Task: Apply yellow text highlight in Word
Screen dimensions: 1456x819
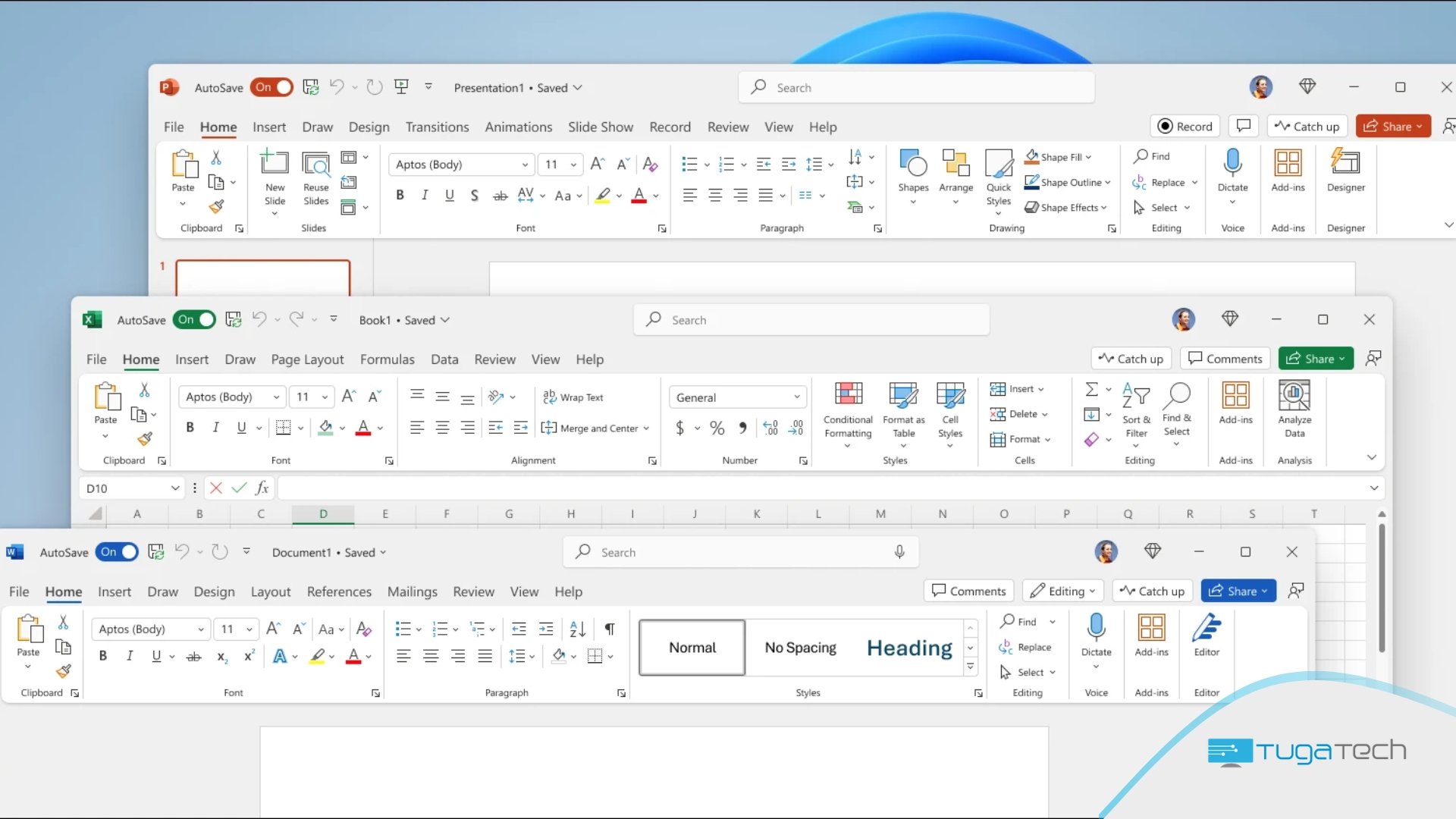Action: pyautogui.click(x=317, y=657)
